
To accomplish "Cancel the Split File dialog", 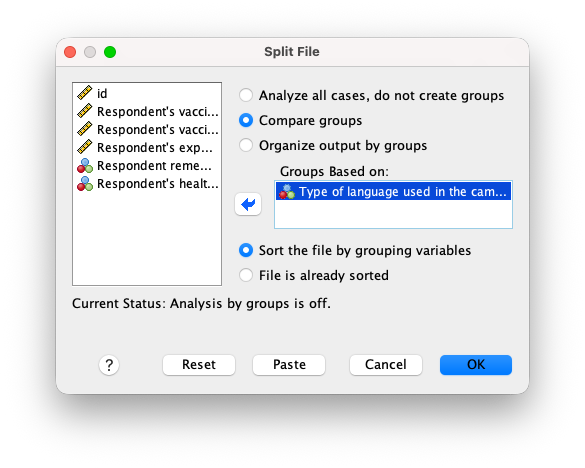I will 386,365.
